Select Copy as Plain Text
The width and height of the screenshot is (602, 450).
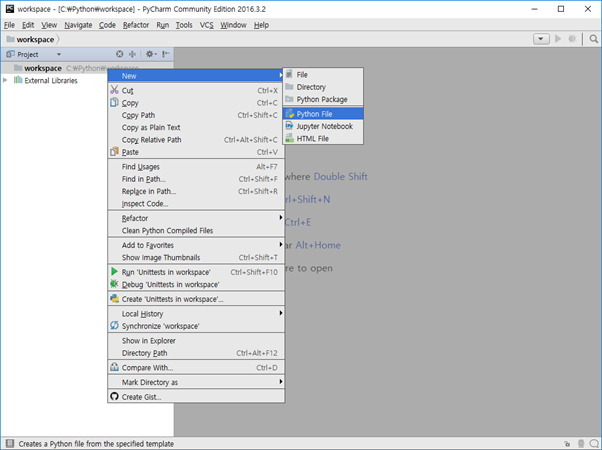(196, 127)
